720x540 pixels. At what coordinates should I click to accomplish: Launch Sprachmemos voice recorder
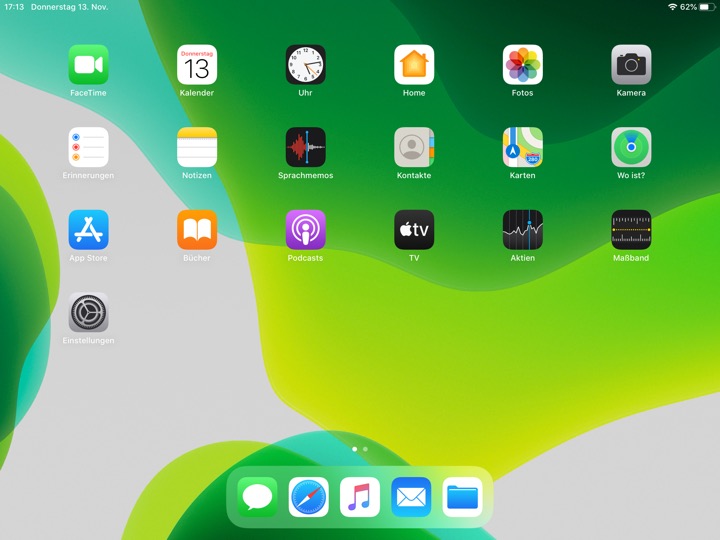click(x=306, y=147)
